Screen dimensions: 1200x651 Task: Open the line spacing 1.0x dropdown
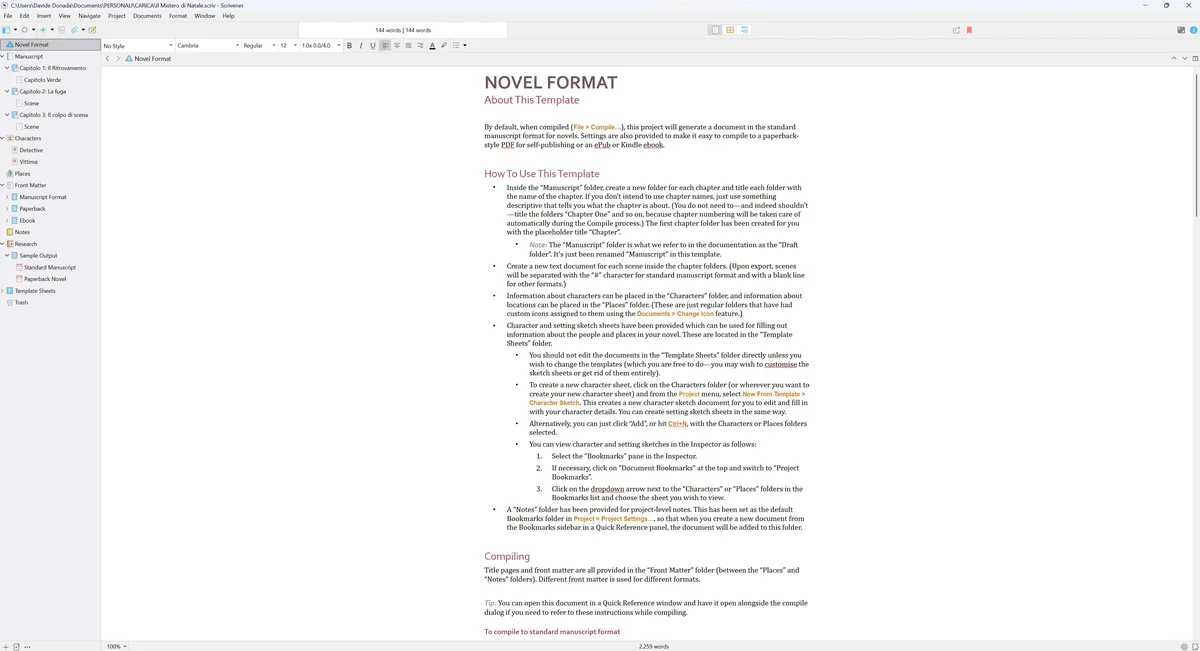pyautogui.click(x=321, y=45)
